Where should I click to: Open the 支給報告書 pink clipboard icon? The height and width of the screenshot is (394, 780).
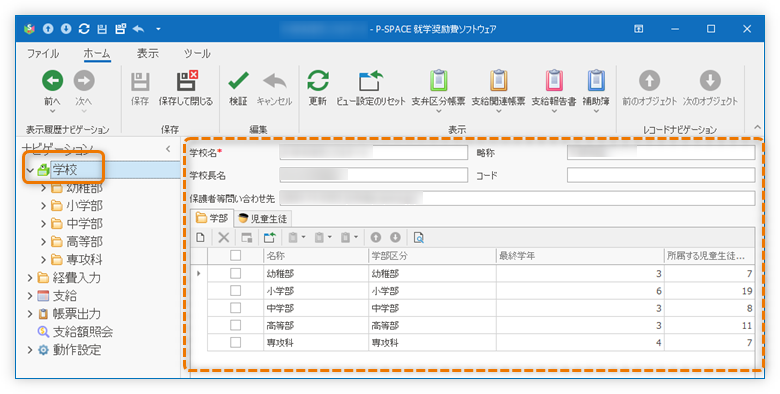click(x=554, y=80)
